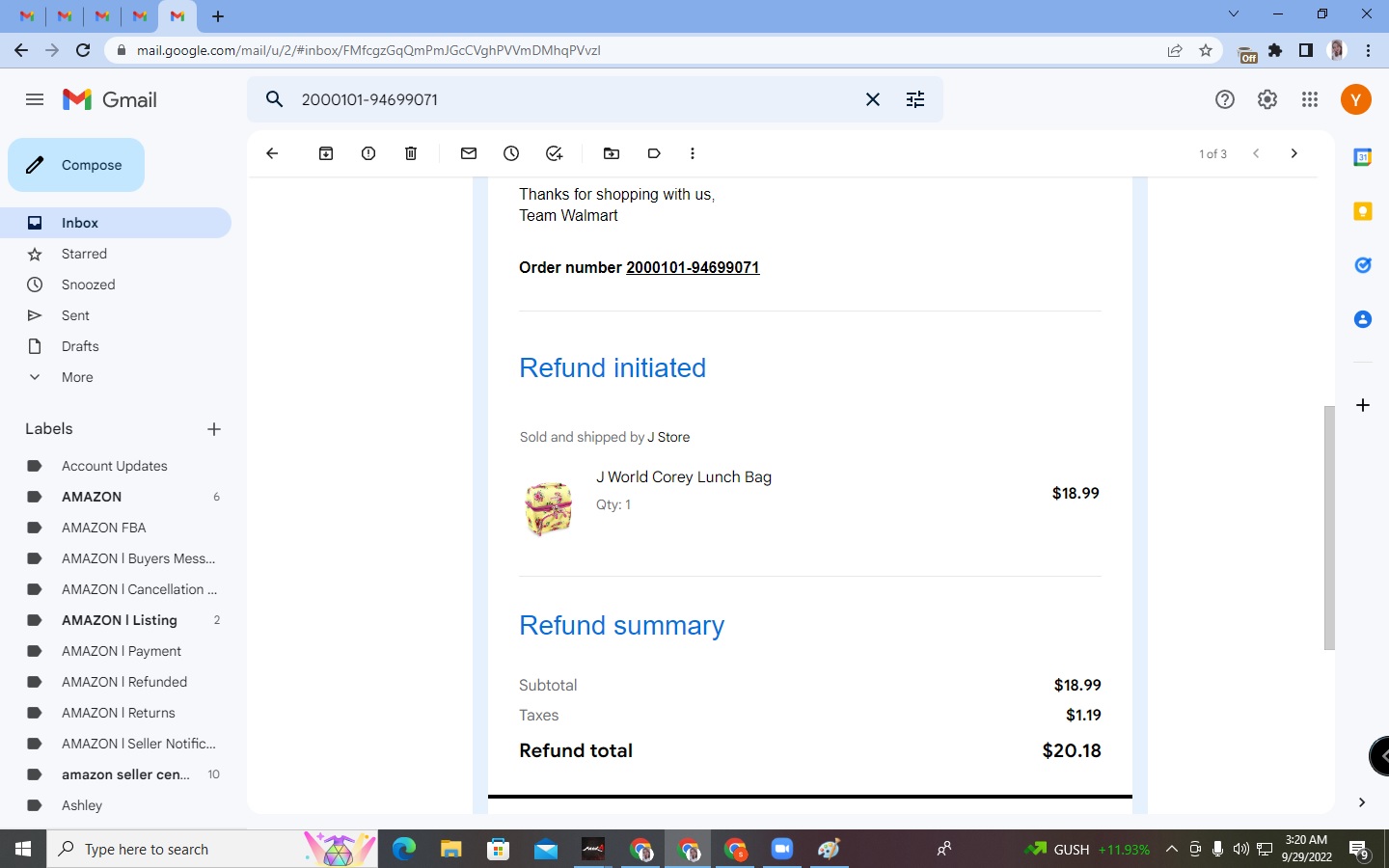The image size is (1389, 868).
Task: Open Google Tasks side panel
Action: (1363, 265)
